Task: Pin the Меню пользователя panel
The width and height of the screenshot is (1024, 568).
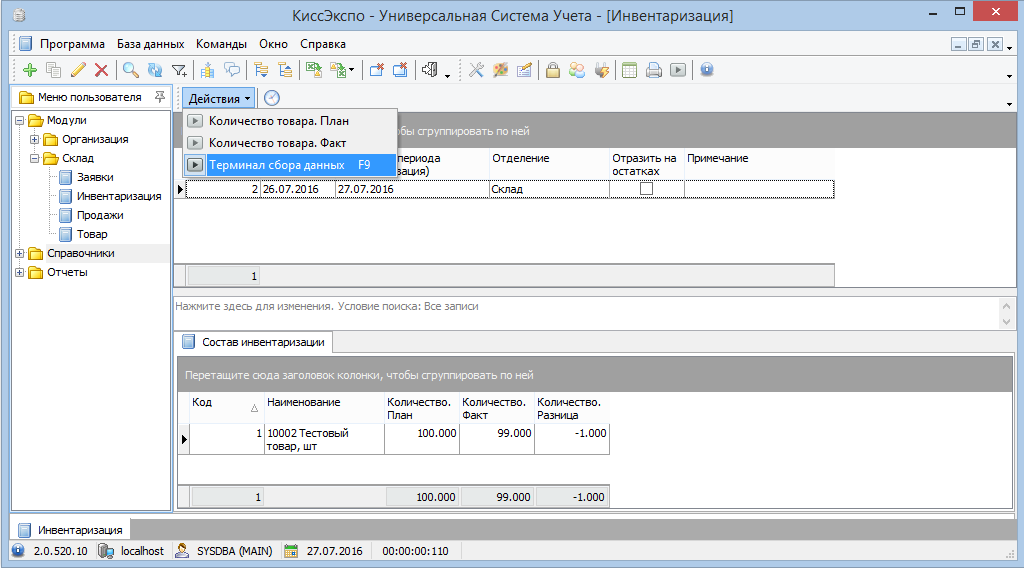Action: (x=160, y=97)
